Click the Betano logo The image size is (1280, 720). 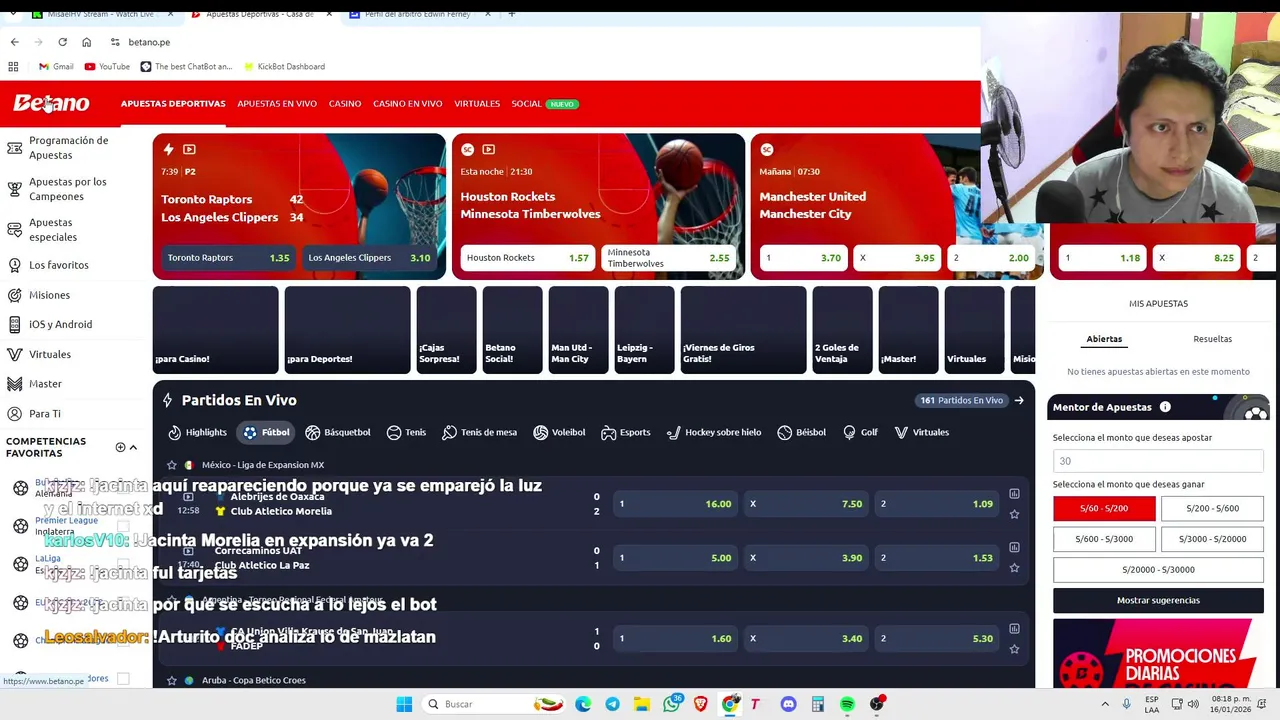pos(51,103)
